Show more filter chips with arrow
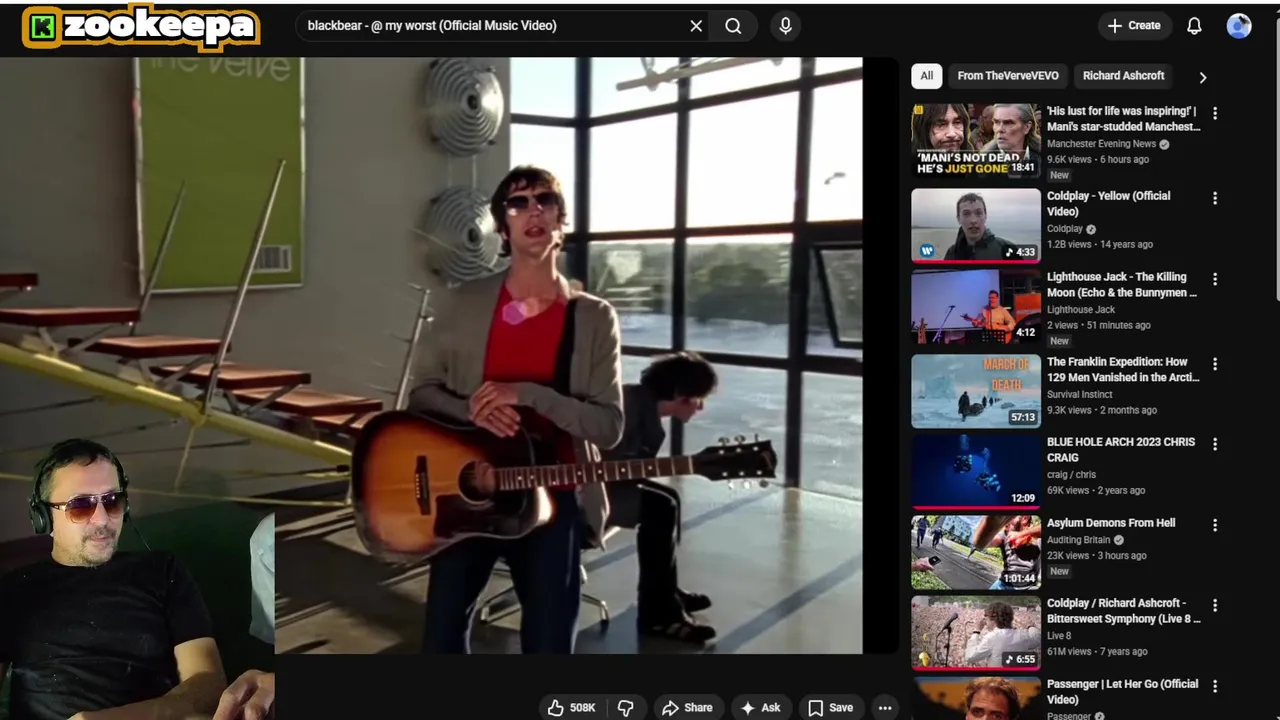1280x720 pixels. (x=1203, y=77)
